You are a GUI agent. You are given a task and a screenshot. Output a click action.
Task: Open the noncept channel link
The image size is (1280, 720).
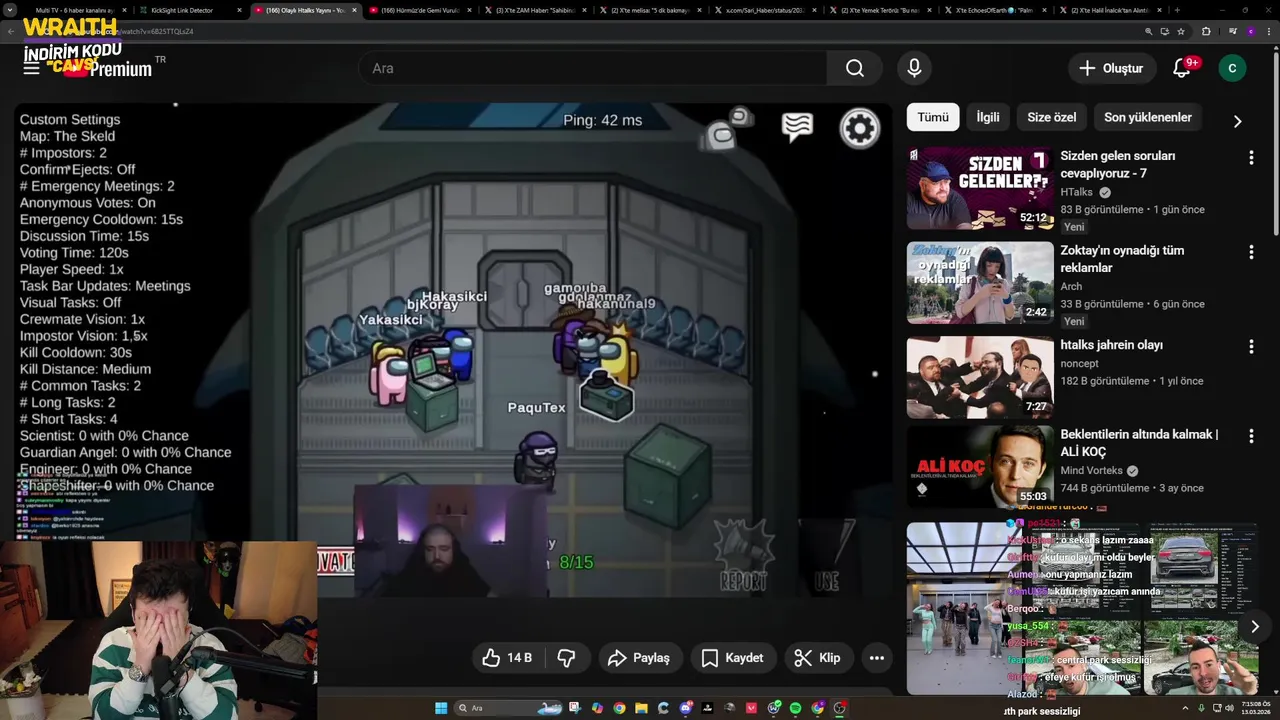[x=1080, y=363]
